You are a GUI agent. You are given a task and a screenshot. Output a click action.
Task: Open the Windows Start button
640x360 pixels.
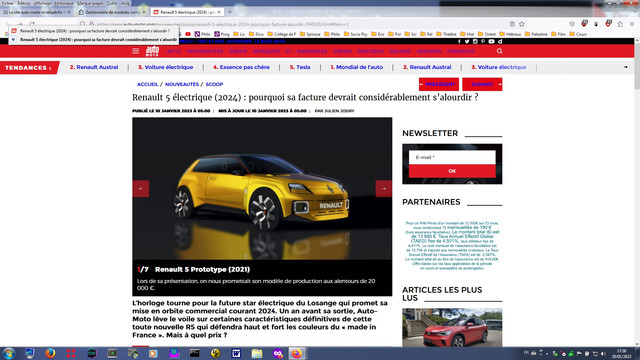pyautogui.click(x=9, y=353)
